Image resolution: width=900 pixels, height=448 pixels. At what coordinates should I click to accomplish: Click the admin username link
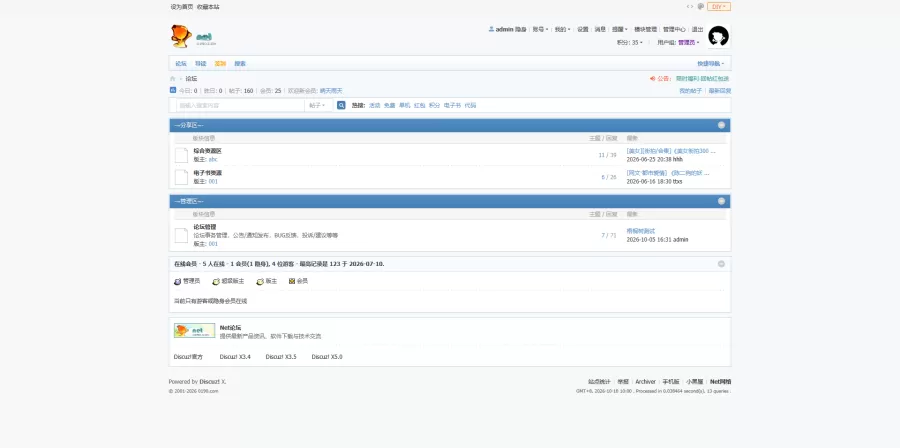505,29
